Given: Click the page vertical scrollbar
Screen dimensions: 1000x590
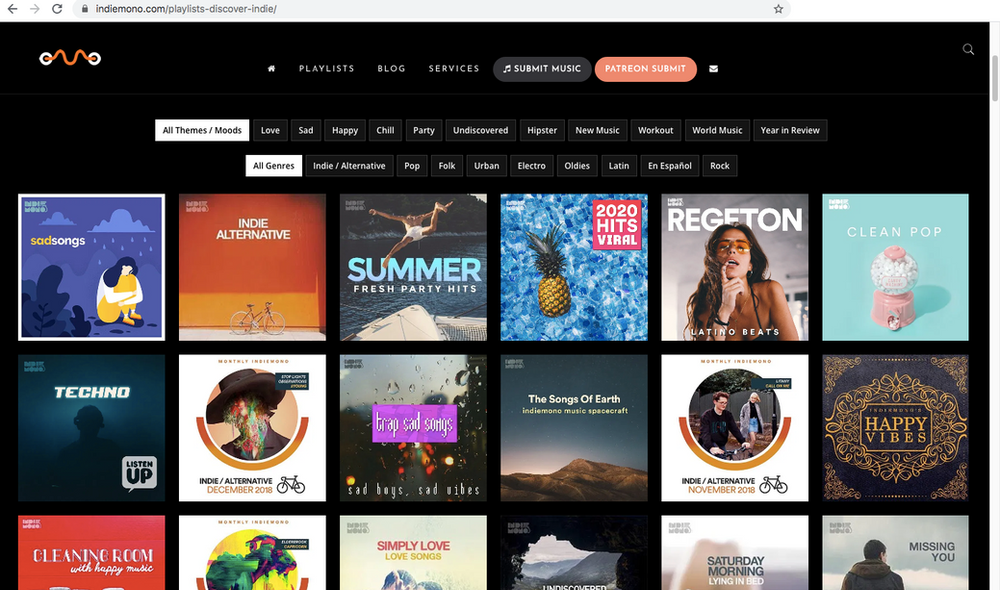Looking at the screenshot, I should [994, 78].
